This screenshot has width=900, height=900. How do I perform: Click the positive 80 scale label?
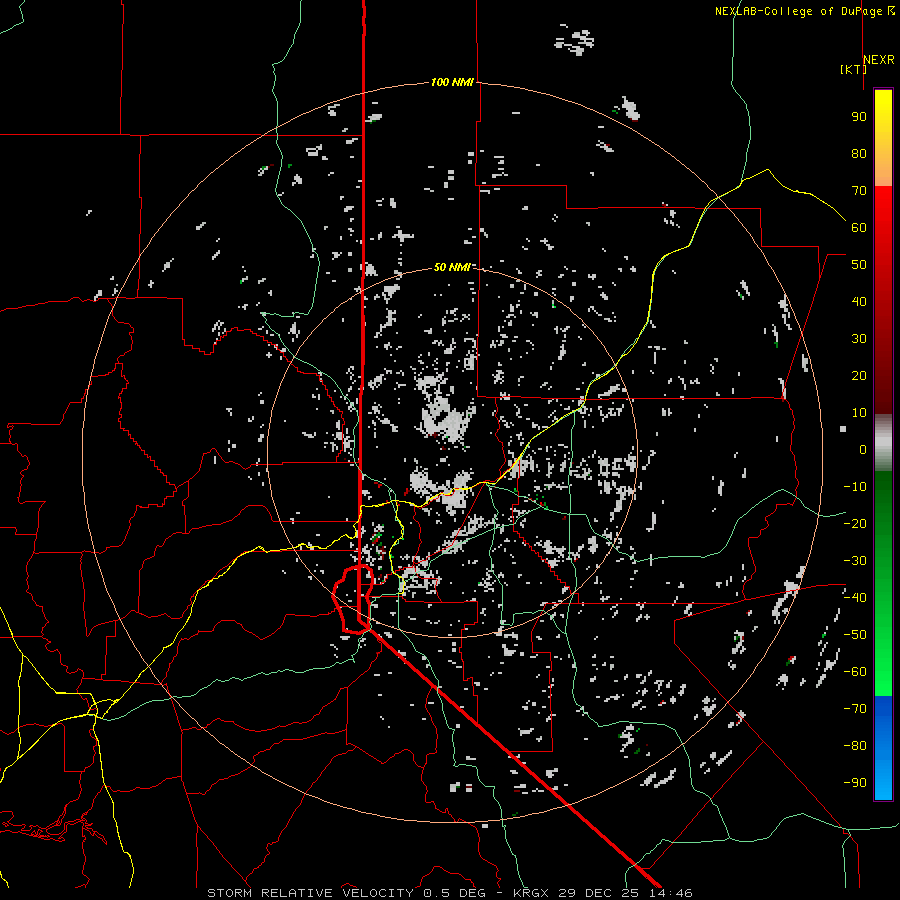point(859,154)
